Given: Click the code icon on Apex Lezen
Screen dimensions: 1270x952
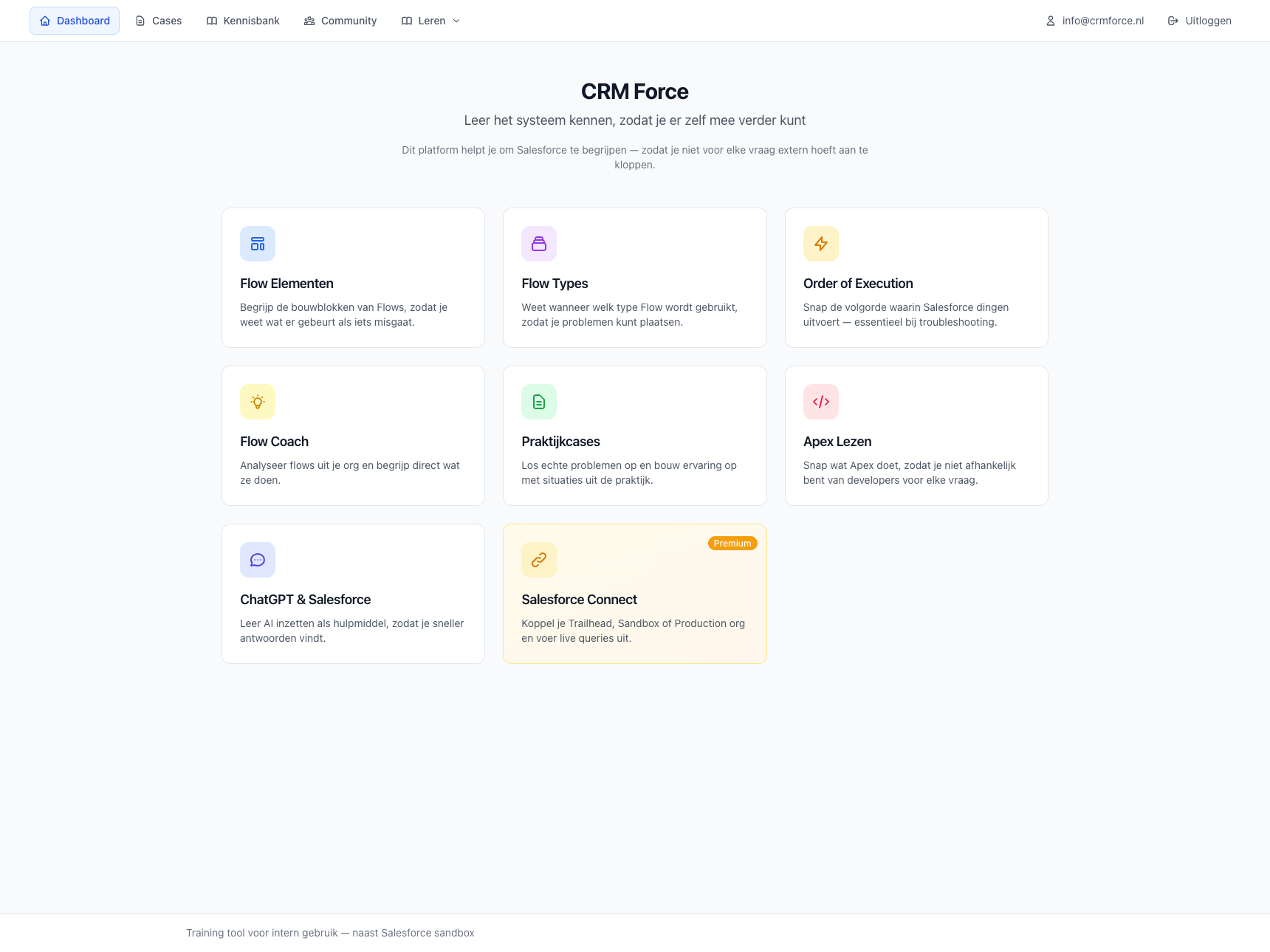Looking at the screenshot, I should pos(820,401).
